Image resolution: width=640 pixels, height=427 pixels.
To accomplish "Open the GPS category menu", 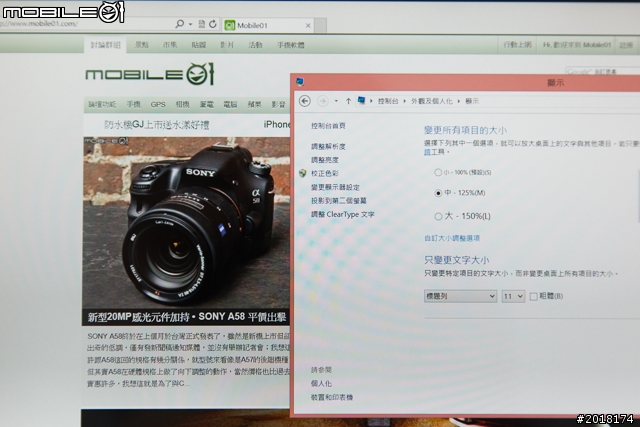I will click(158, 105).
